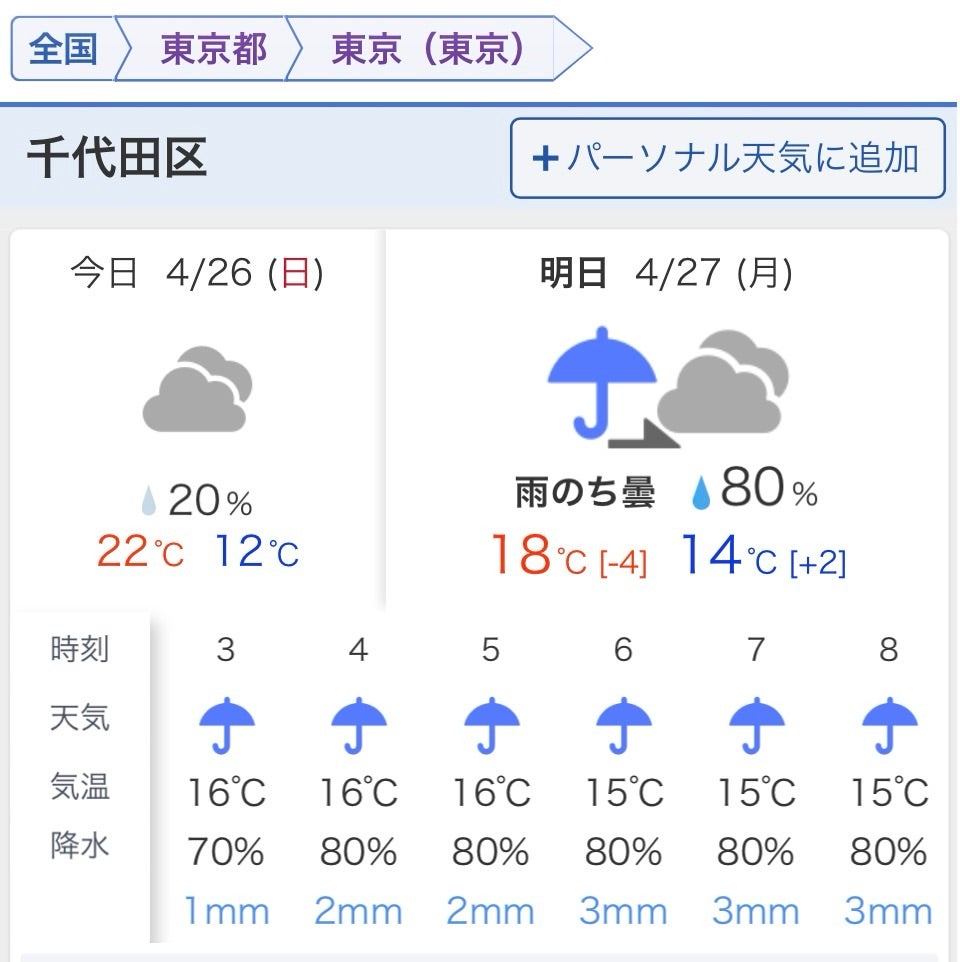The image size is (960, 962).
Task: Click tomorrow's 80% raindrop icon
Action: (701, 493)
